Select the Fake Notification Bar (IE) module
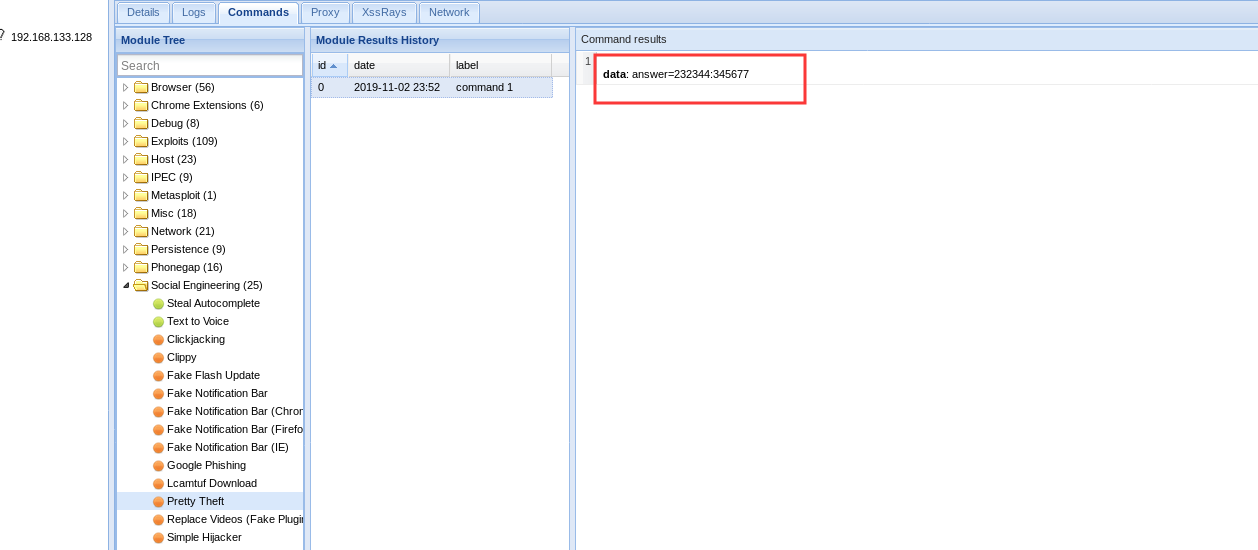The height and width of the screenshot is (550, 1258). (228, 447)
